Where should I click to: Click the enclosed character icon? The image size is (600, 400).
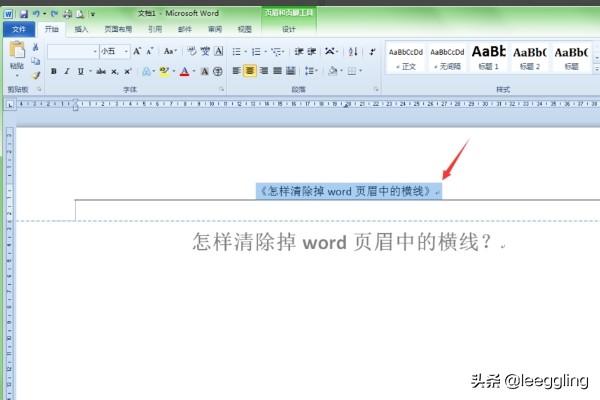218,71
